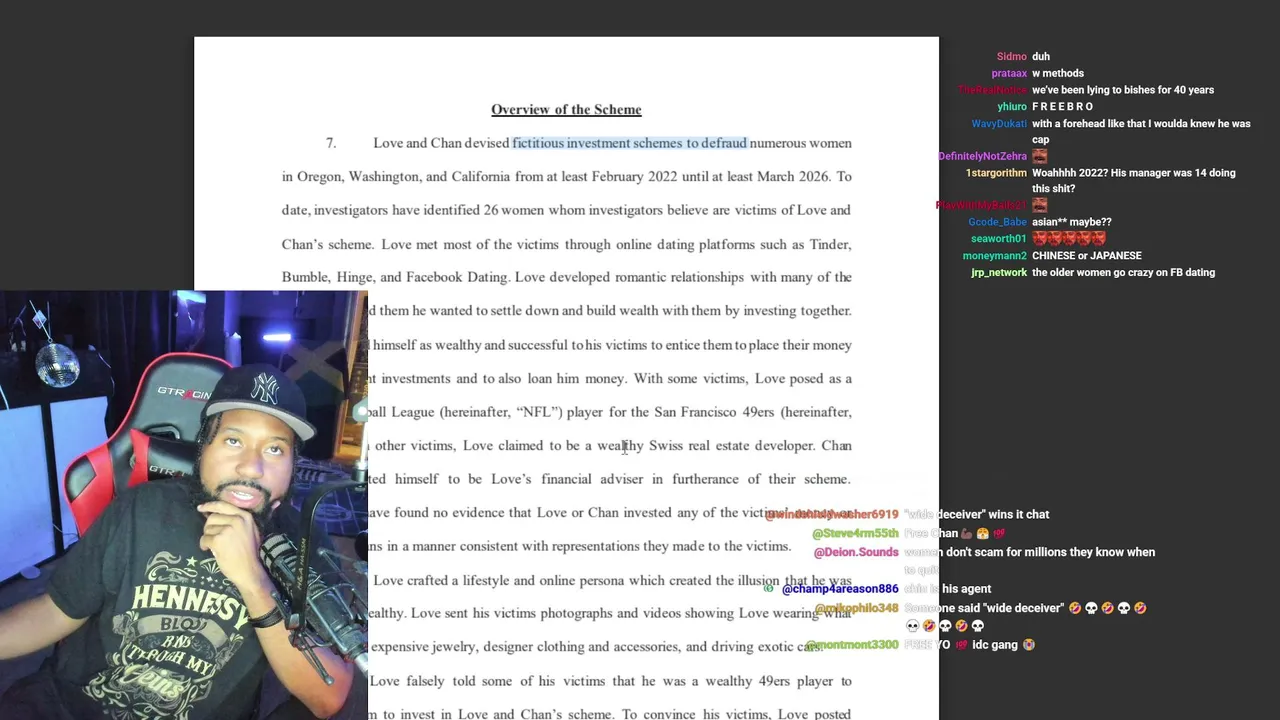Click chat username "seaworth01"
This screenshot has height=720, width=1280.
998,239
